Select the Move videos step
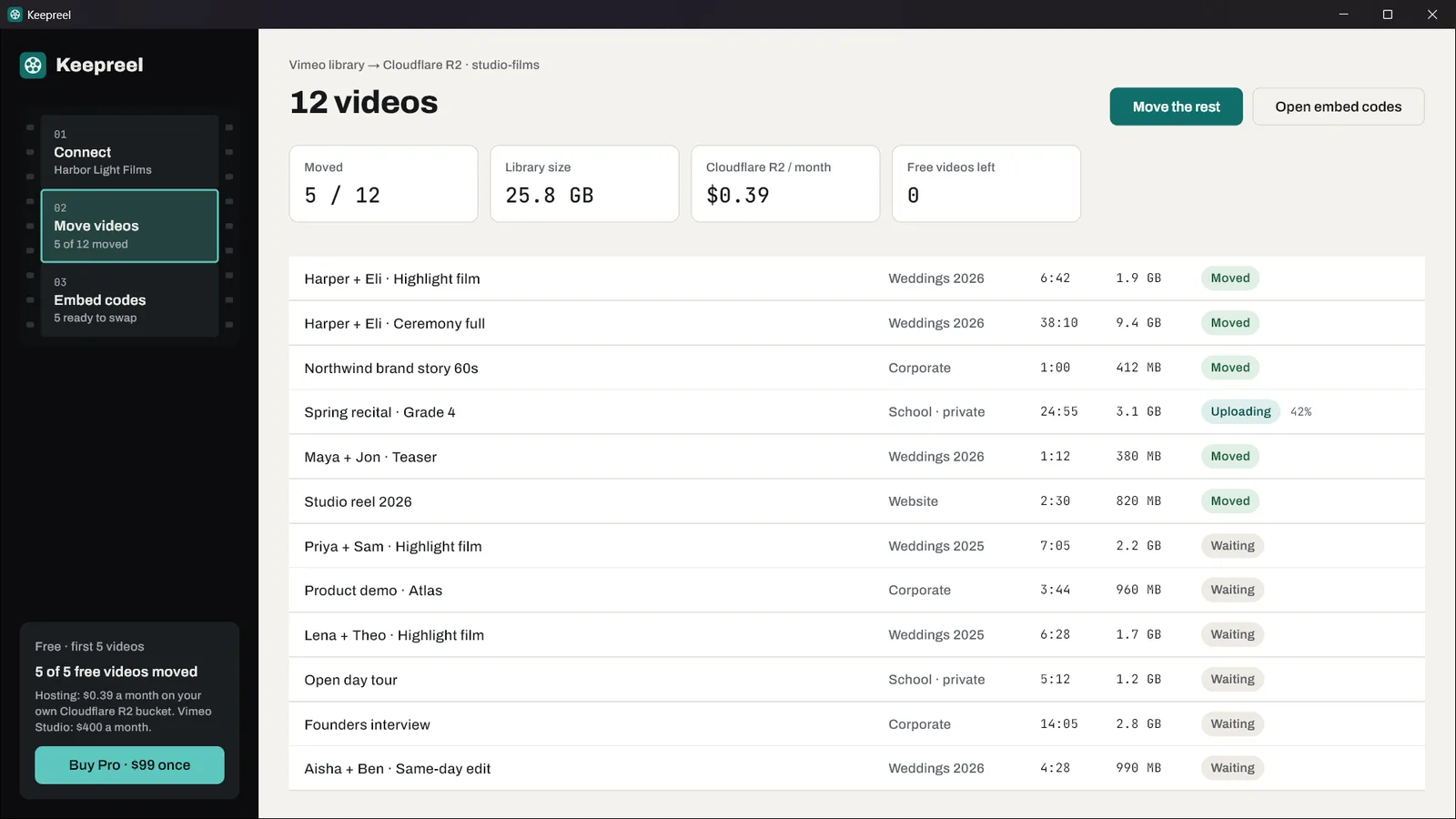The height and width of the screenshot is (819, 1456). (129, 226)
